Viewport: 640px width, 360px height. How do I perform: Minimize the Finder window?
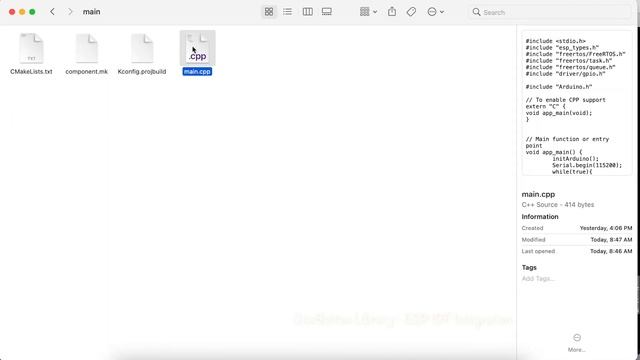click(22, 12)
